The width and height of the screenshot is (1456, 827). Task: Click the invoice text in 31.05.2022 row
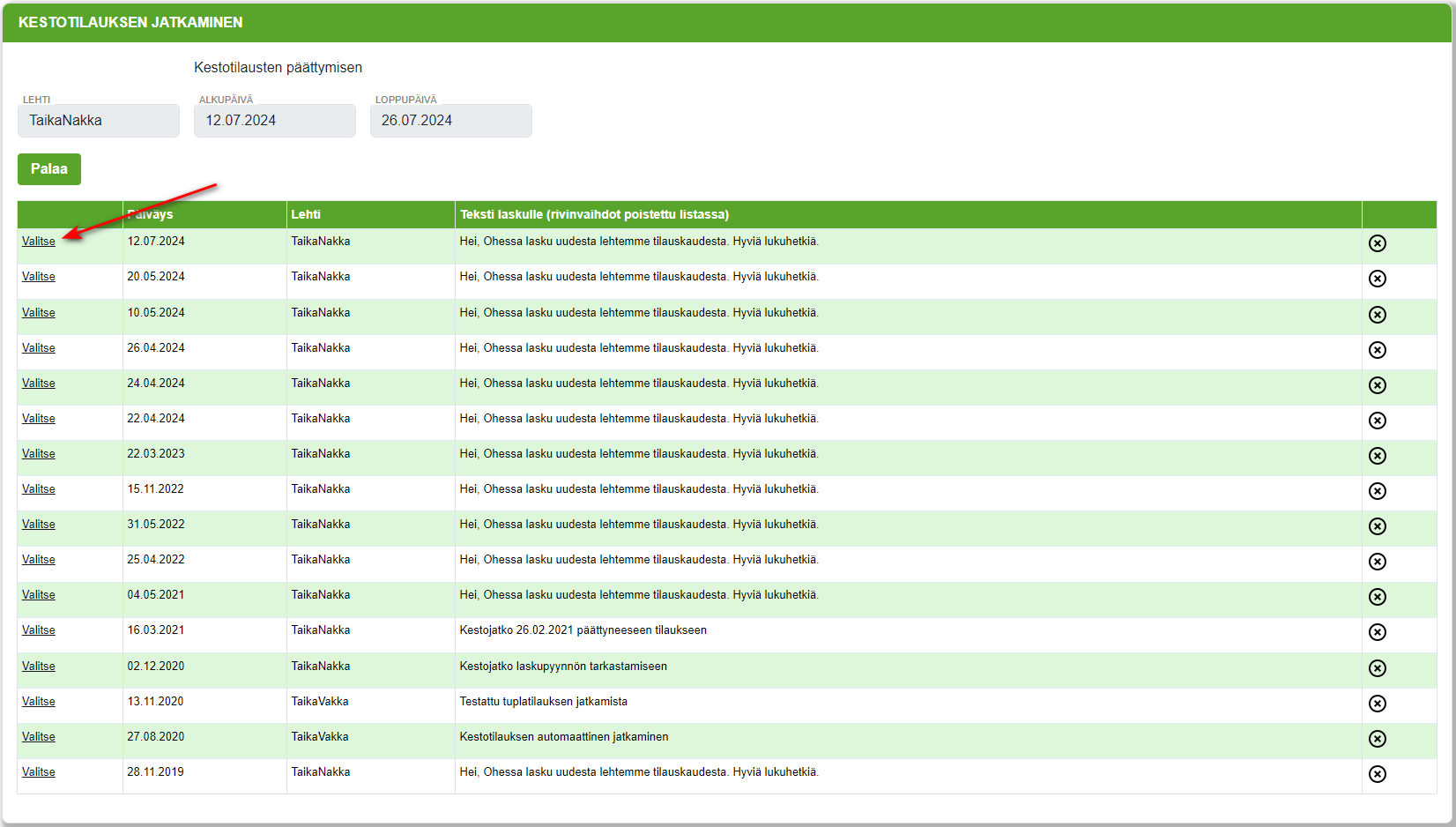[639, 525]
